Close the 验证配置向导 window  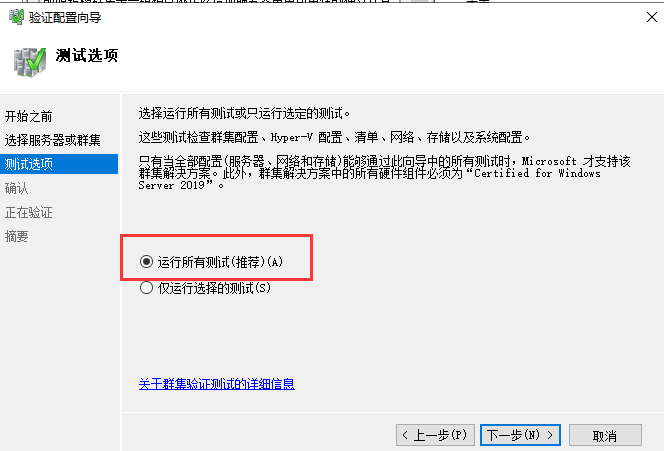click(x=652, y=17)
